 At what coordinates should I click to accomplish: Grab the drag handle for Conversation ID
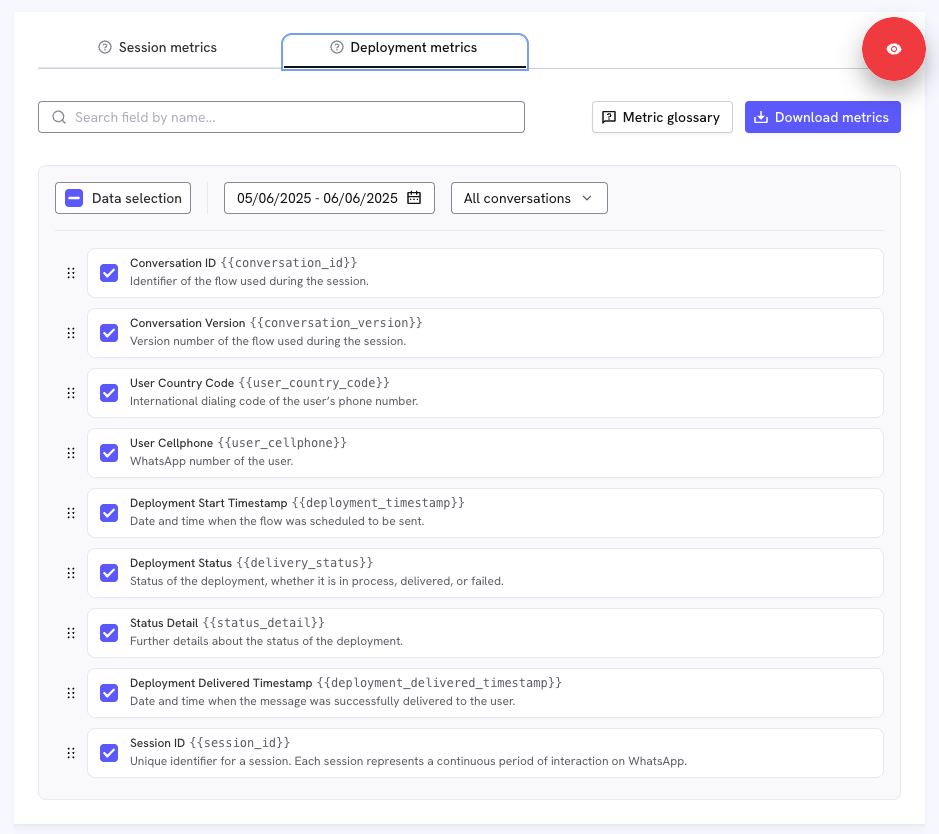[x=71, y=273]
